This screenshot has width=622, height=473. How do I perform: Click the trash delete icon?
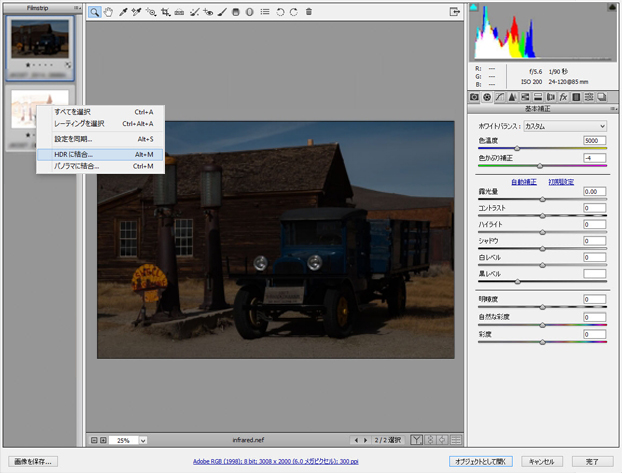coord(309,12)
